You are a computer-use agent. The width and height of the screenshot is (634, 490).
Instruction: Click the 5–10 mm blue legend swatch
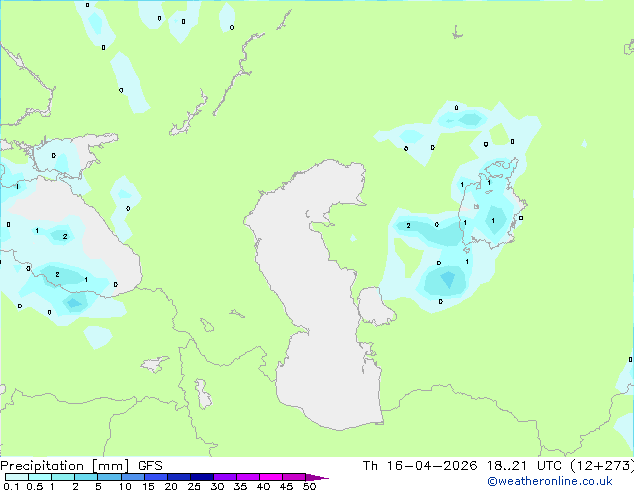tap(109, 477)
